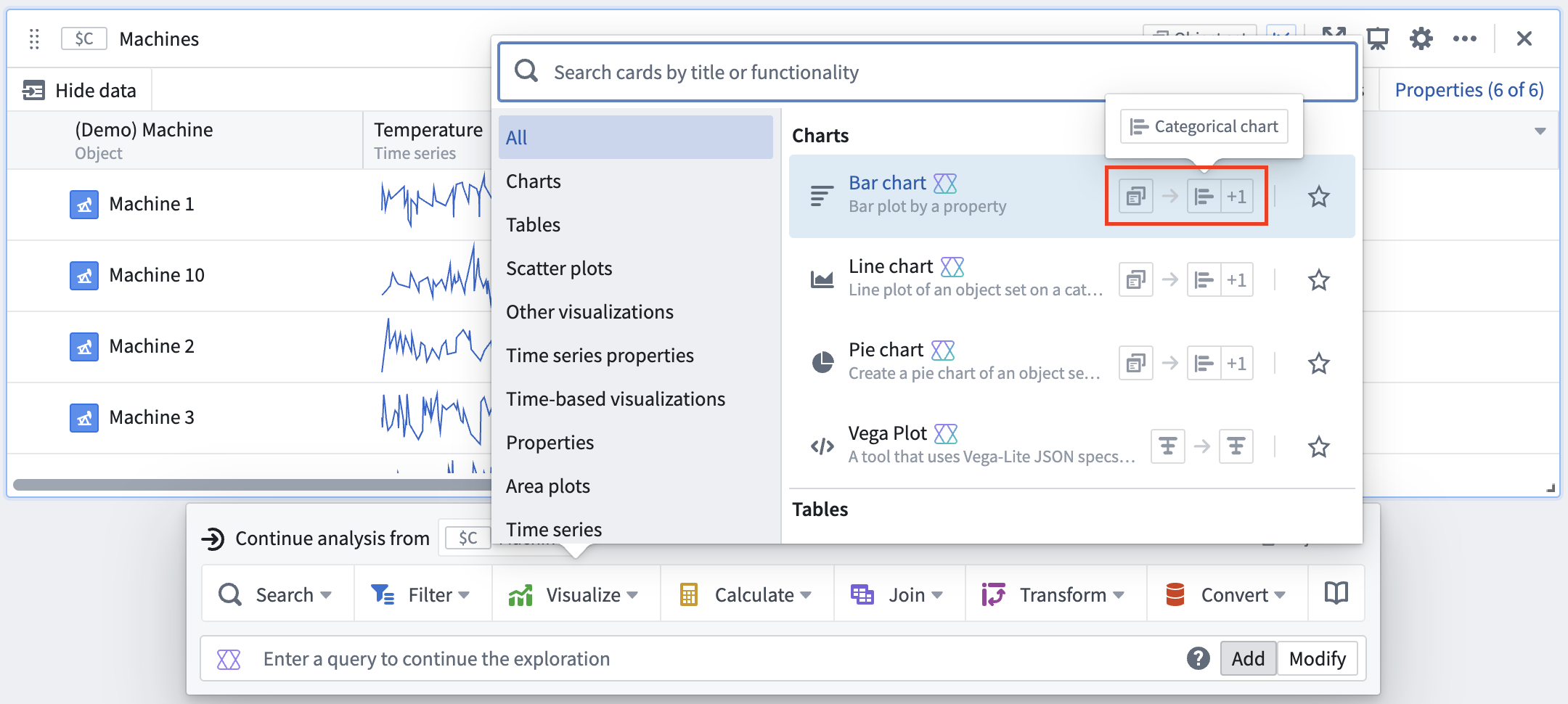The image size is (1568, 704).
Task: Click the drag handle beside Machines title
Action: point(34,38)
